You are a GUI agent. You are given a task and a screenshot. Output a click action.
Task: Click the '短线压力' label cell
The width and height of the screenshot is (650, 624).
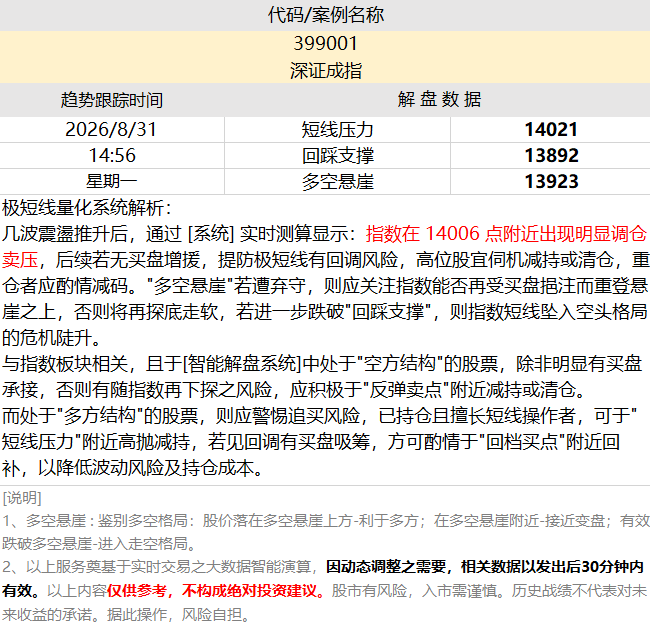point(337,130)
